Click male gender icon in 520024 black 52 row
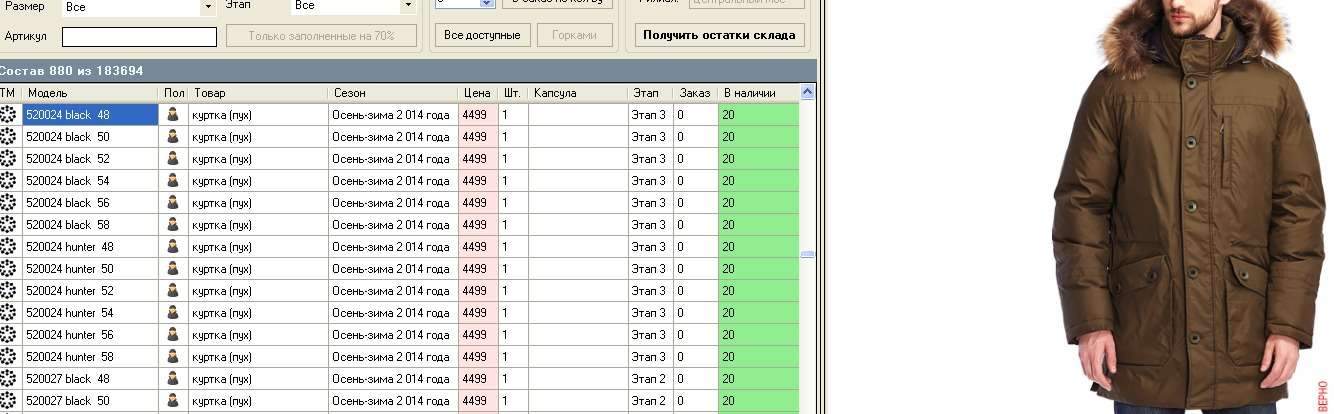This screenshot has width=1334, height=414. pyautogui.click(x=173, y=159)
